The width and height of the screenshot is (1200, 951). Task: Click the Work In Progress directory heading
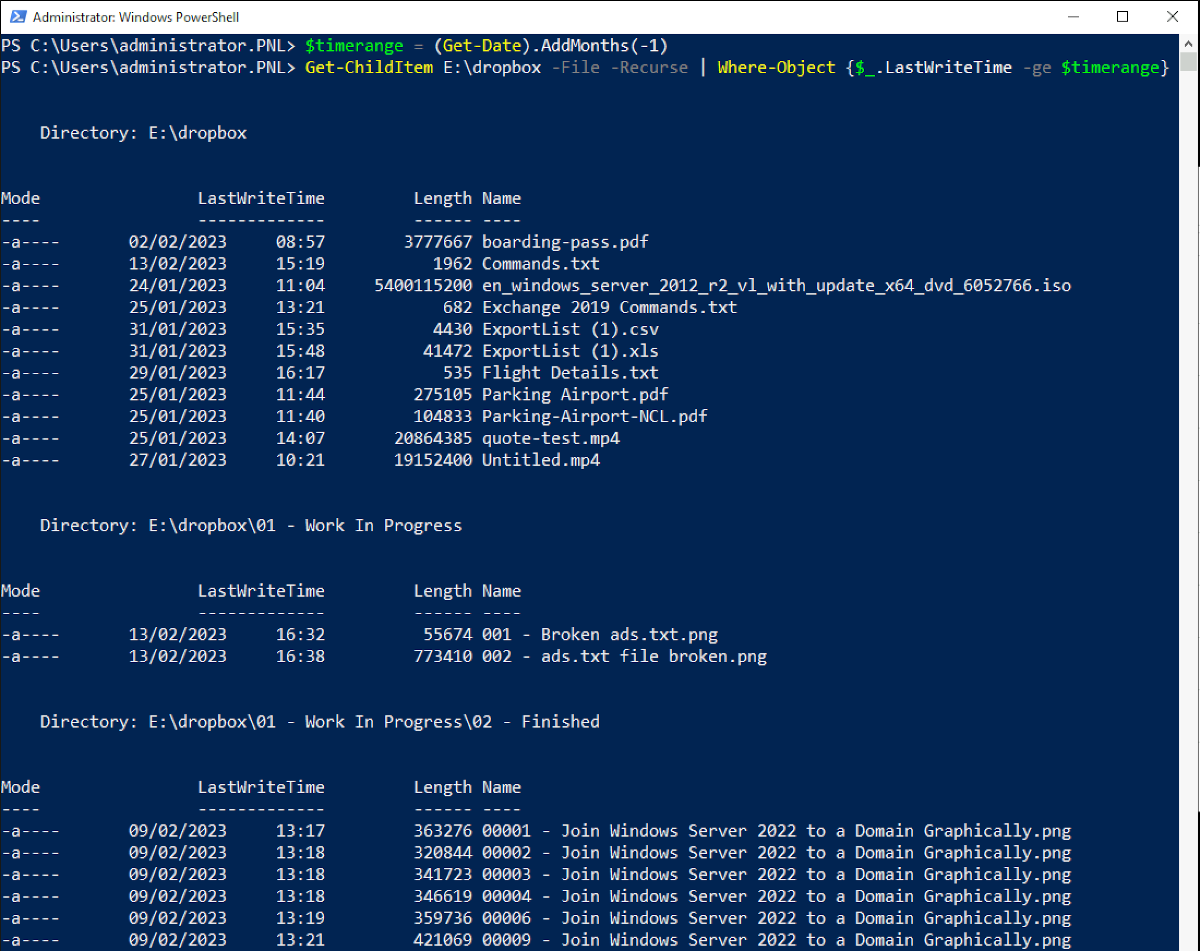pos(250,525)
